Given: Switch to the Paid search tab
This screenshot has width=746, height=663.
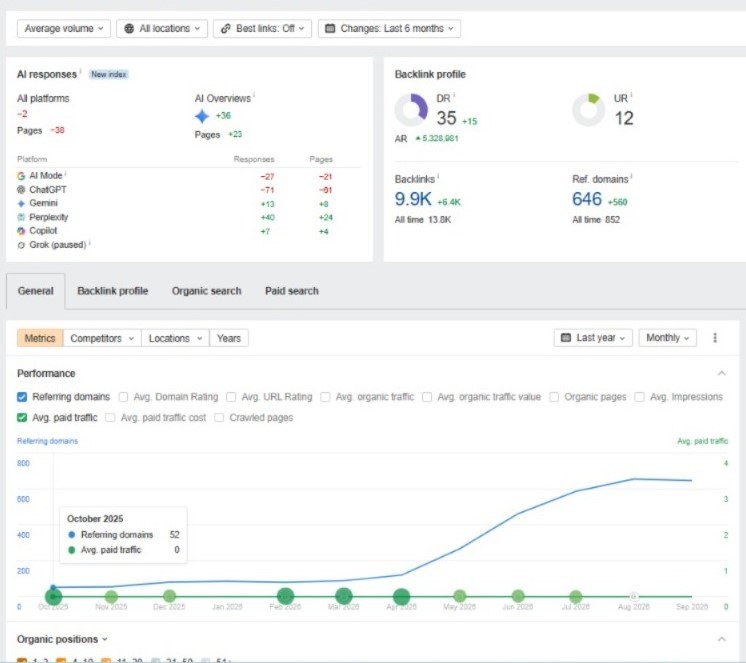Looking at the screenshot, I should click(292, 291).
